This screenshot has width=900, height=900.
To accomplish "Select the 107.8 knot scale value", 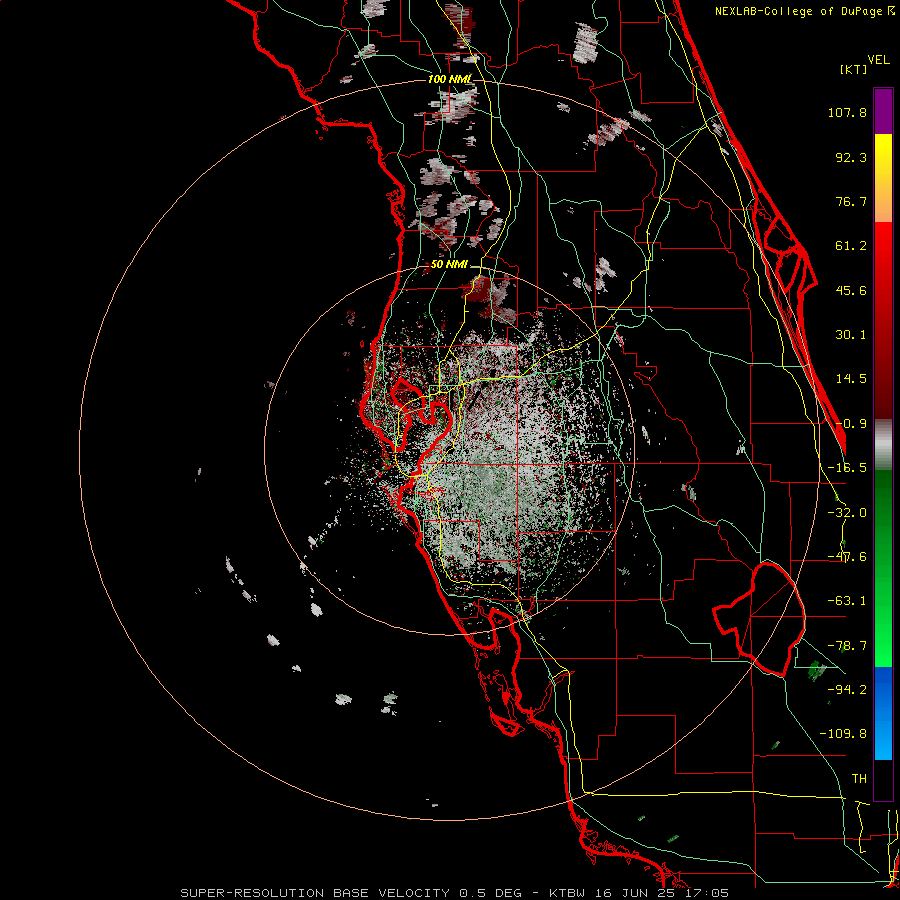I will (847, 112).
